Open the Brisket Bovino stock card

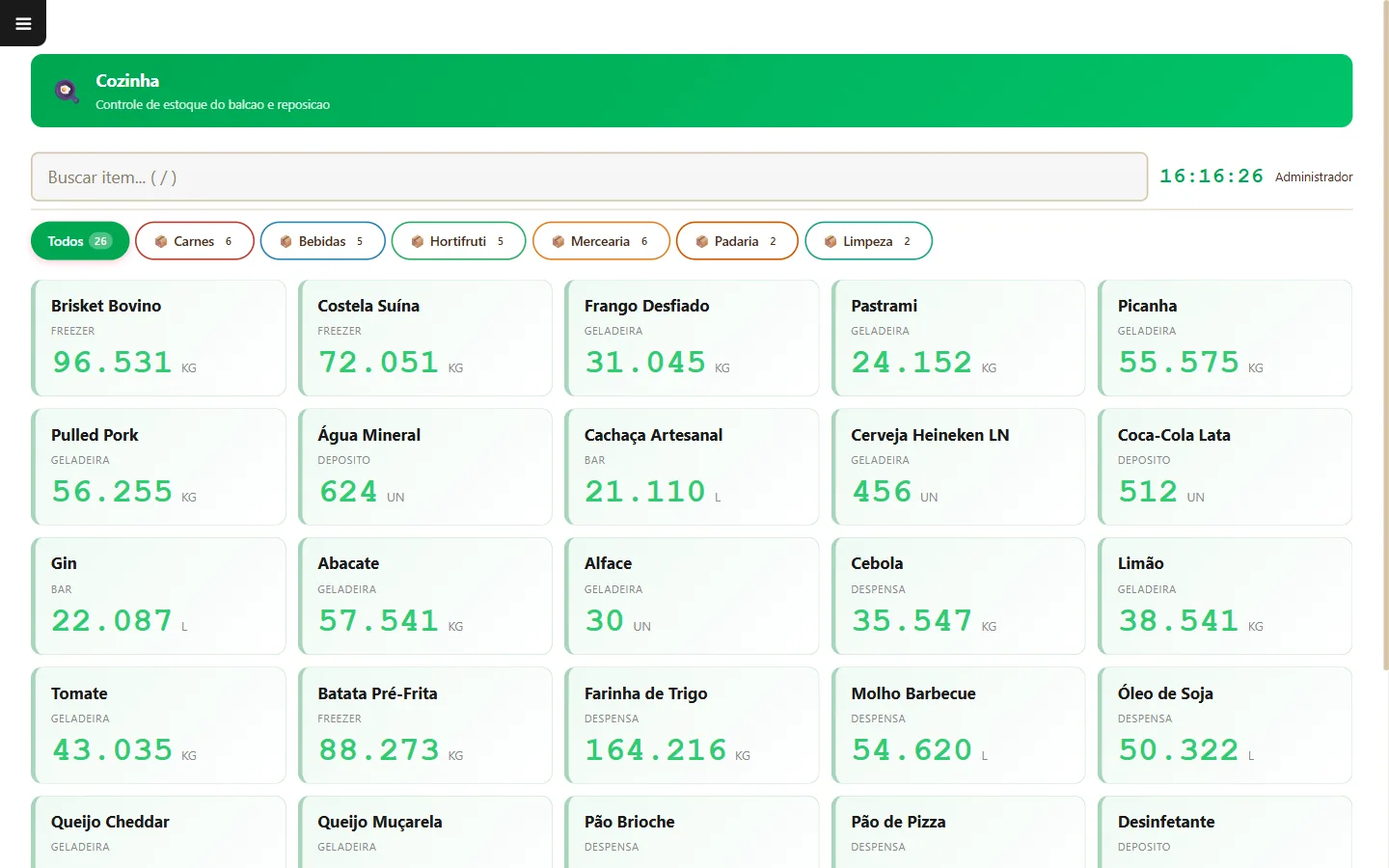pos(158,339)
